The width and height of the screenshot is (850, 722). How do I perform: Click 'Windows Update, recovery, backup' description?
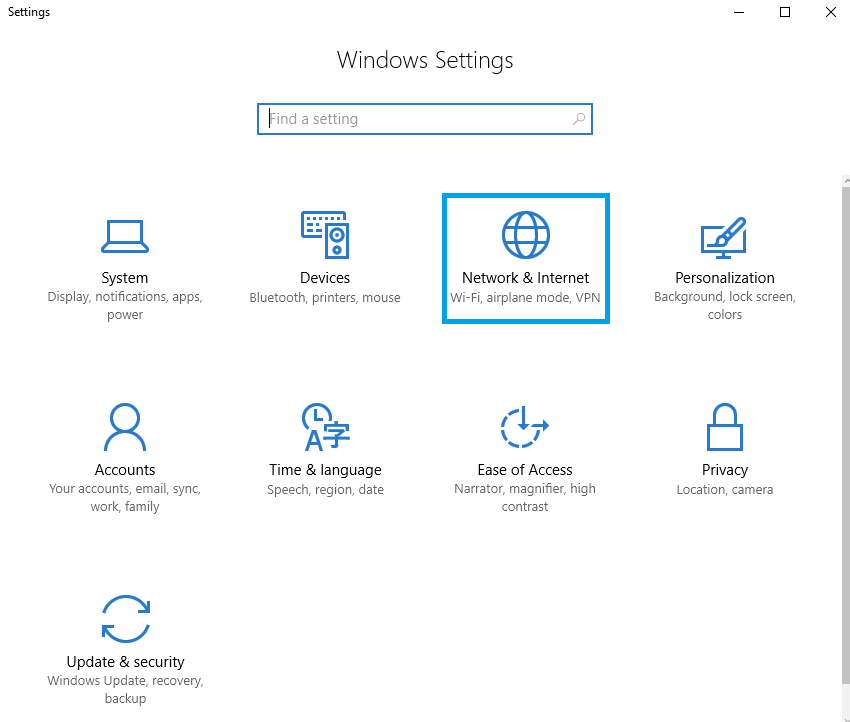coord(125,689)
